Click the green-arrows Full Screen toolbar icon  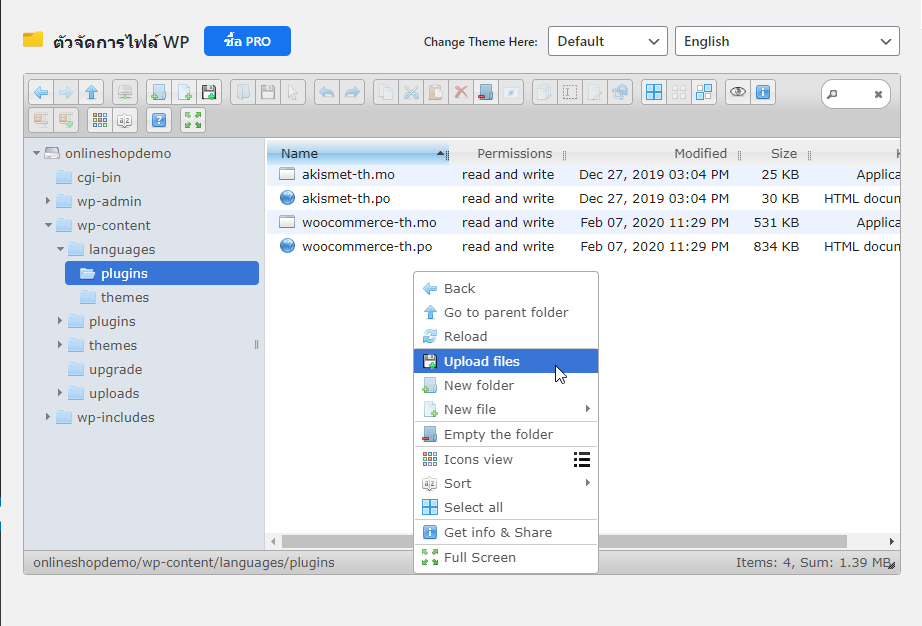coord(193,120)
